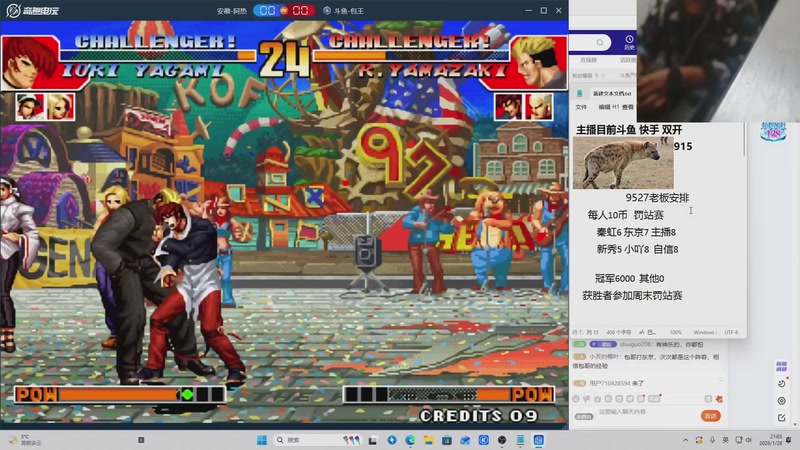The height and width of the screenshot is (450, 800).
Task: Click the 历史 history label
Action: coord(629,47)
